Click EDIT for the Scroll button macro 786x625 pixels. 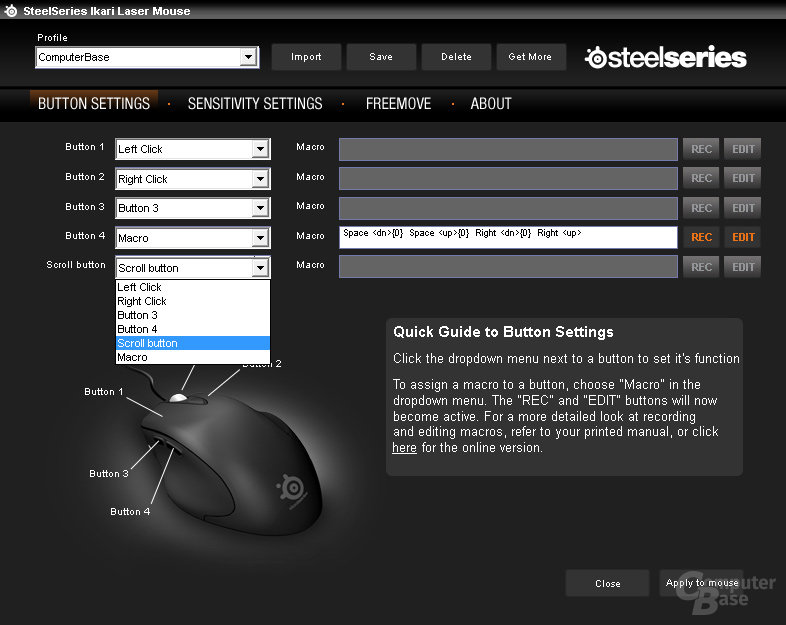(x=743, y=267)
